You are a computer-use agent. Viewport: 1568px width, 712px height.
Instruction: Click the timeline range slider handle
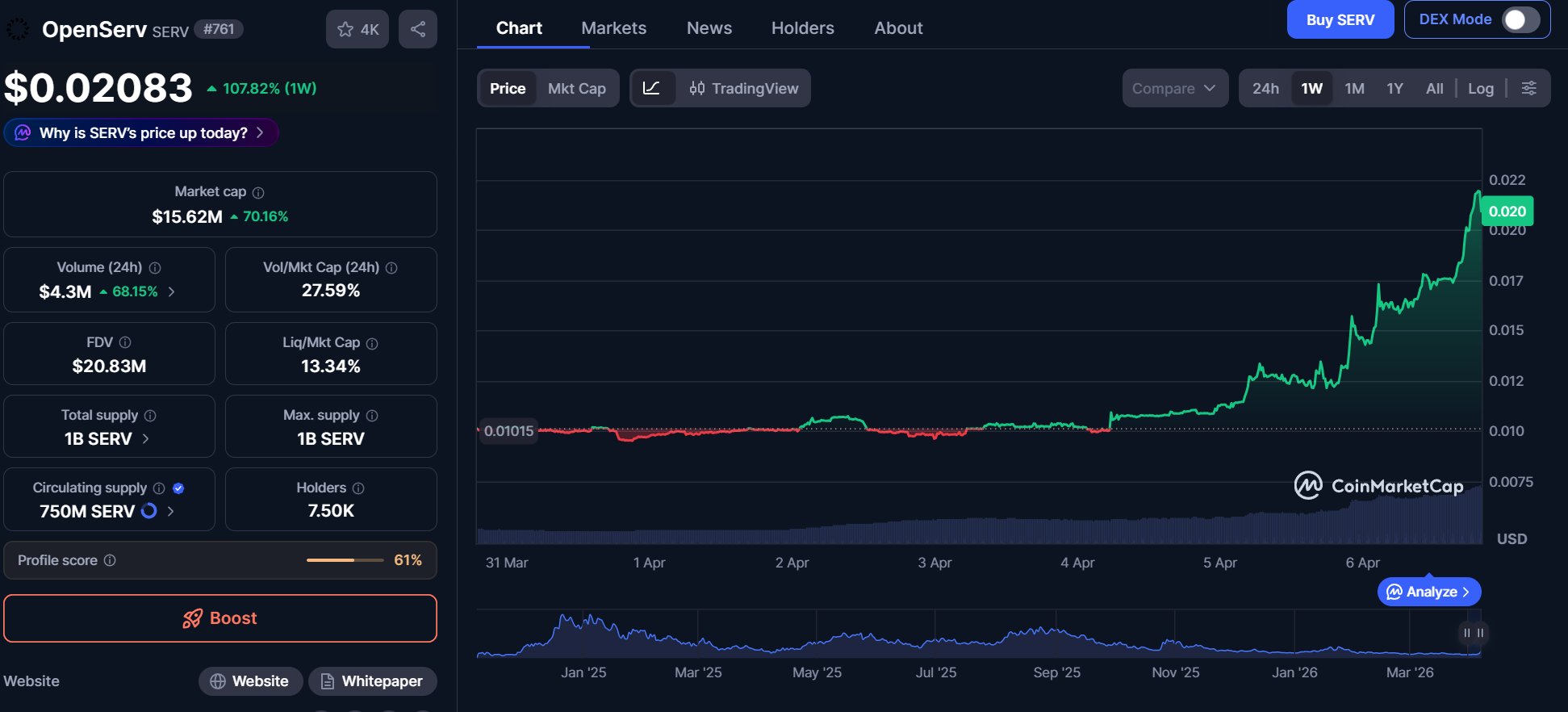[x=1473, y=633]
